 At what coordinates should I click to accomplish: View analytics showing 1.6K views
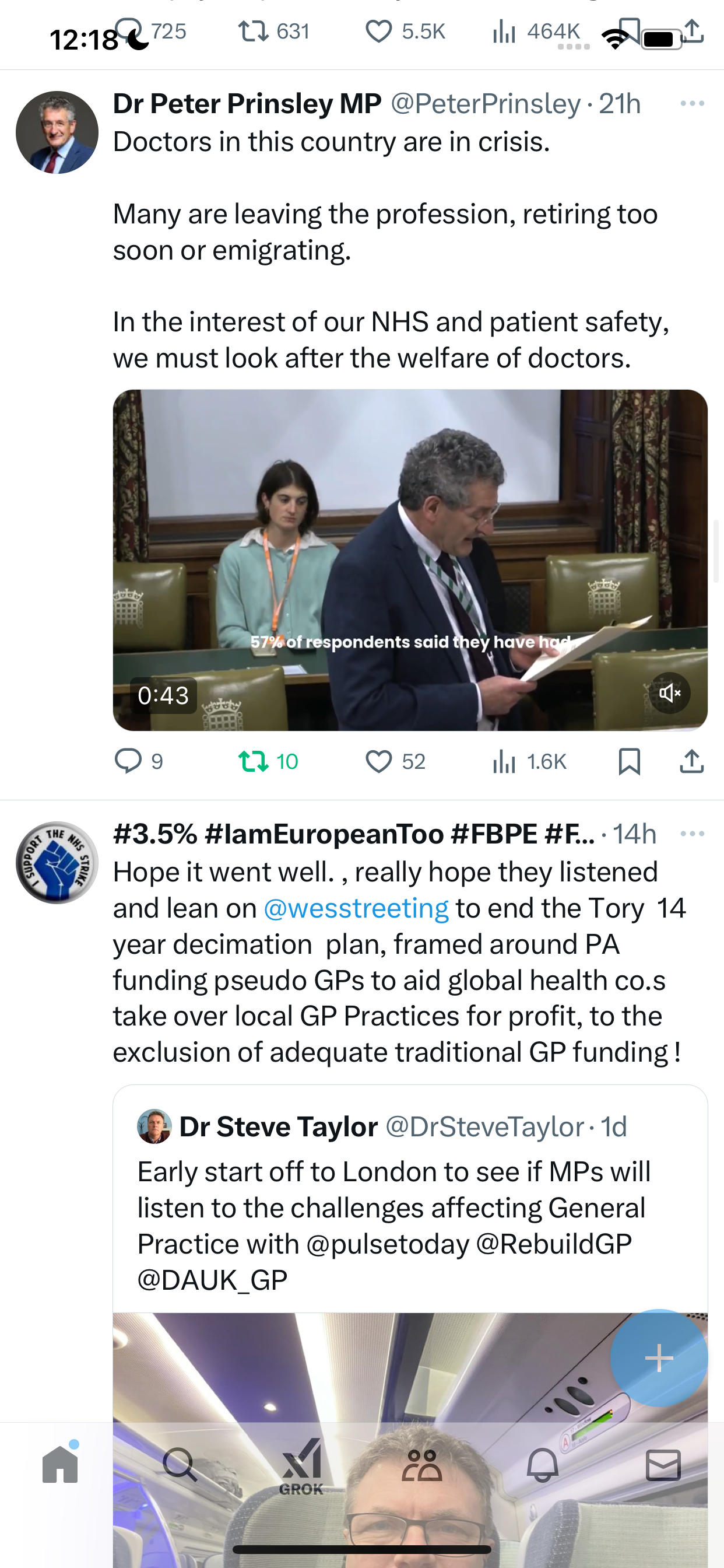coord(529,761)
